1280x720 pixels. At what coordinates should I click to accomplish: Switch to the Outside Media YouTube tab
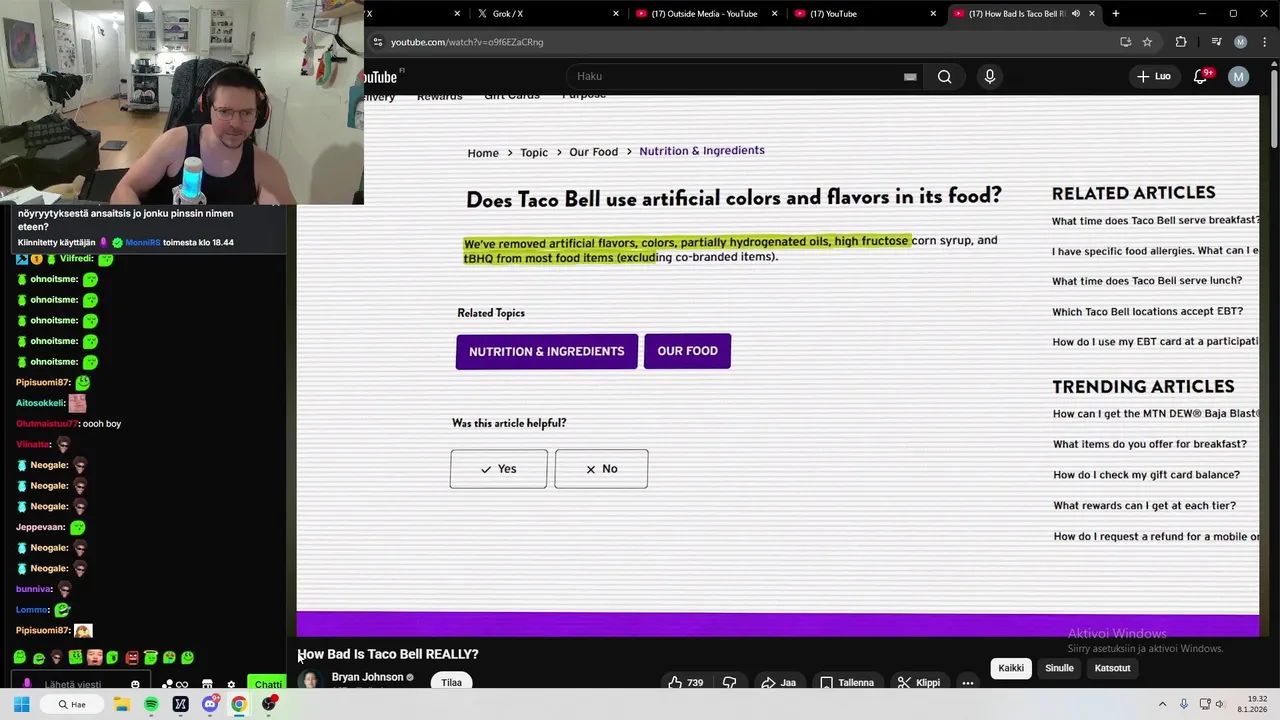(x=705, y=14)
